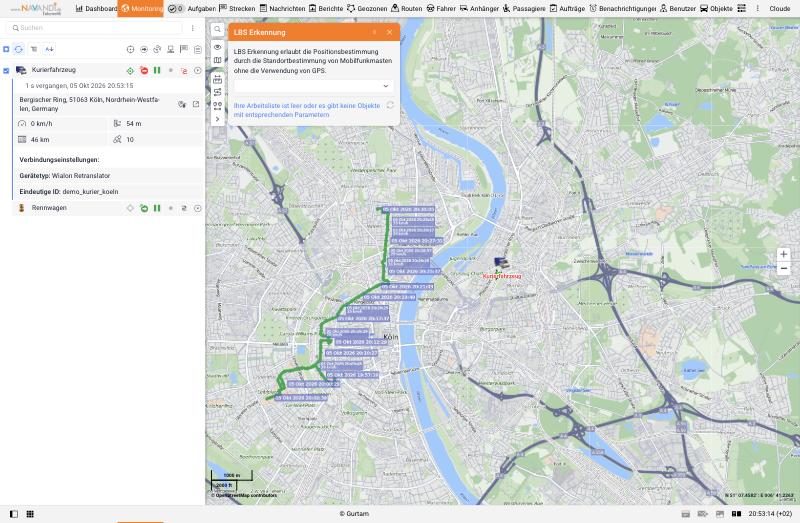
Task: Click the Suchen search field
Action: point(94,28)
